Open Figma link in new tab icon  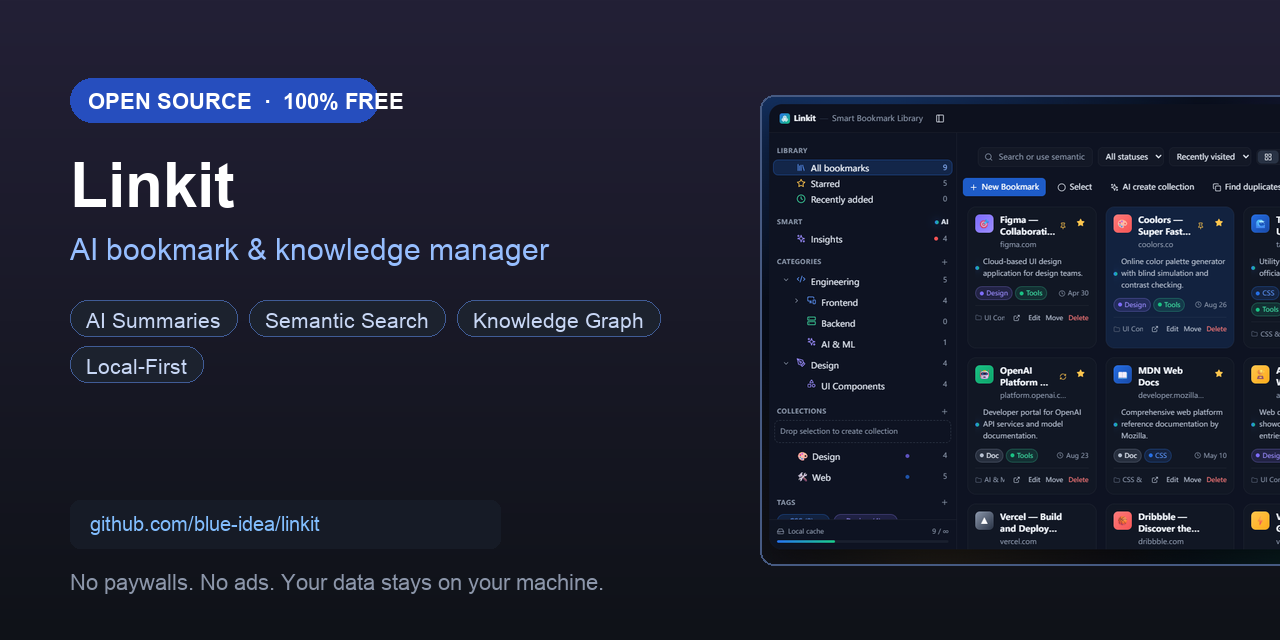pos(1017,318)
